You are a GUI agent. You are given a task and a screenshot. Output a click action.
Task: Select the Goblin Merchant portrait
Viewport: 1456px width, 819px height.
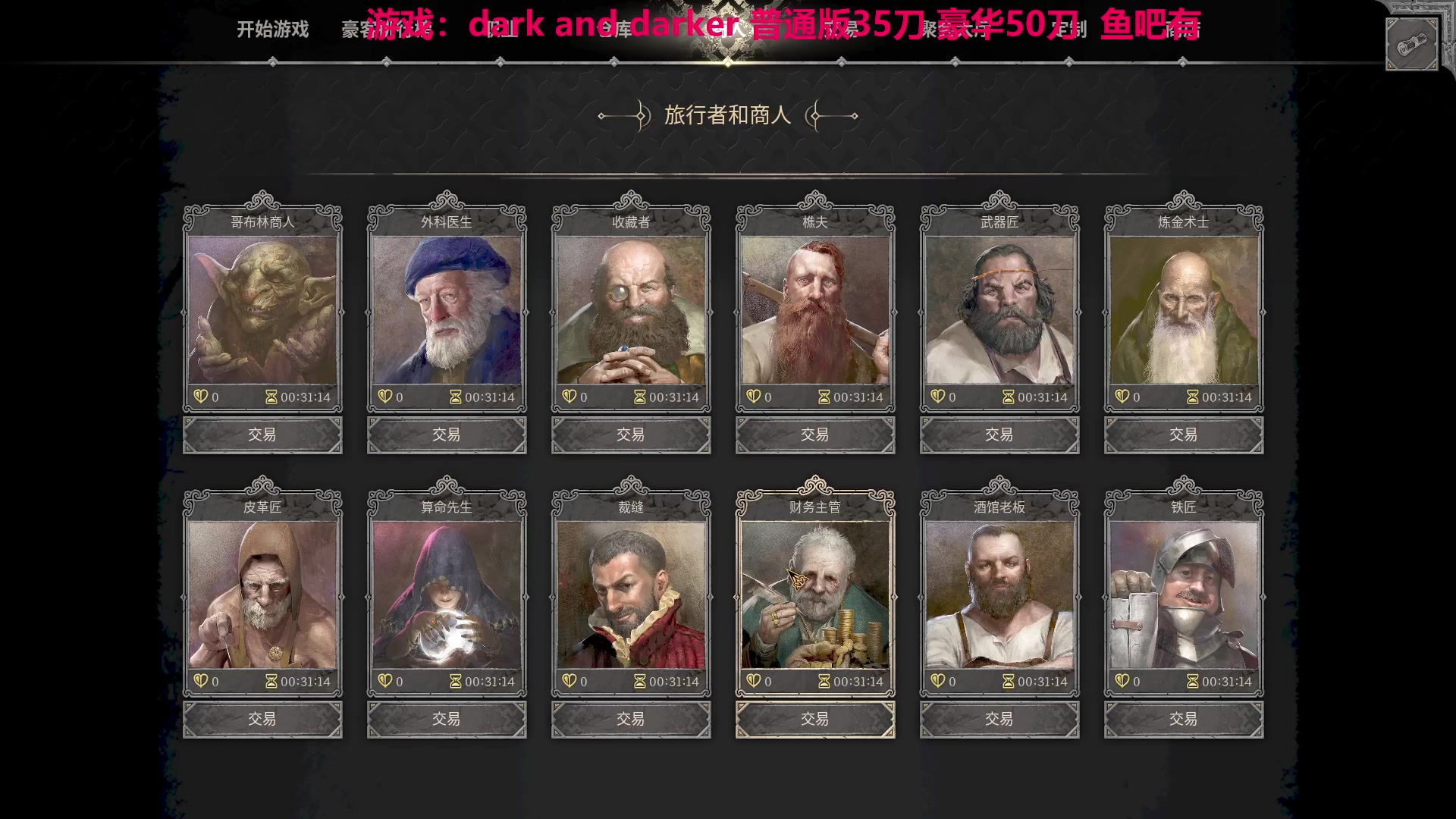pos(262,310)
